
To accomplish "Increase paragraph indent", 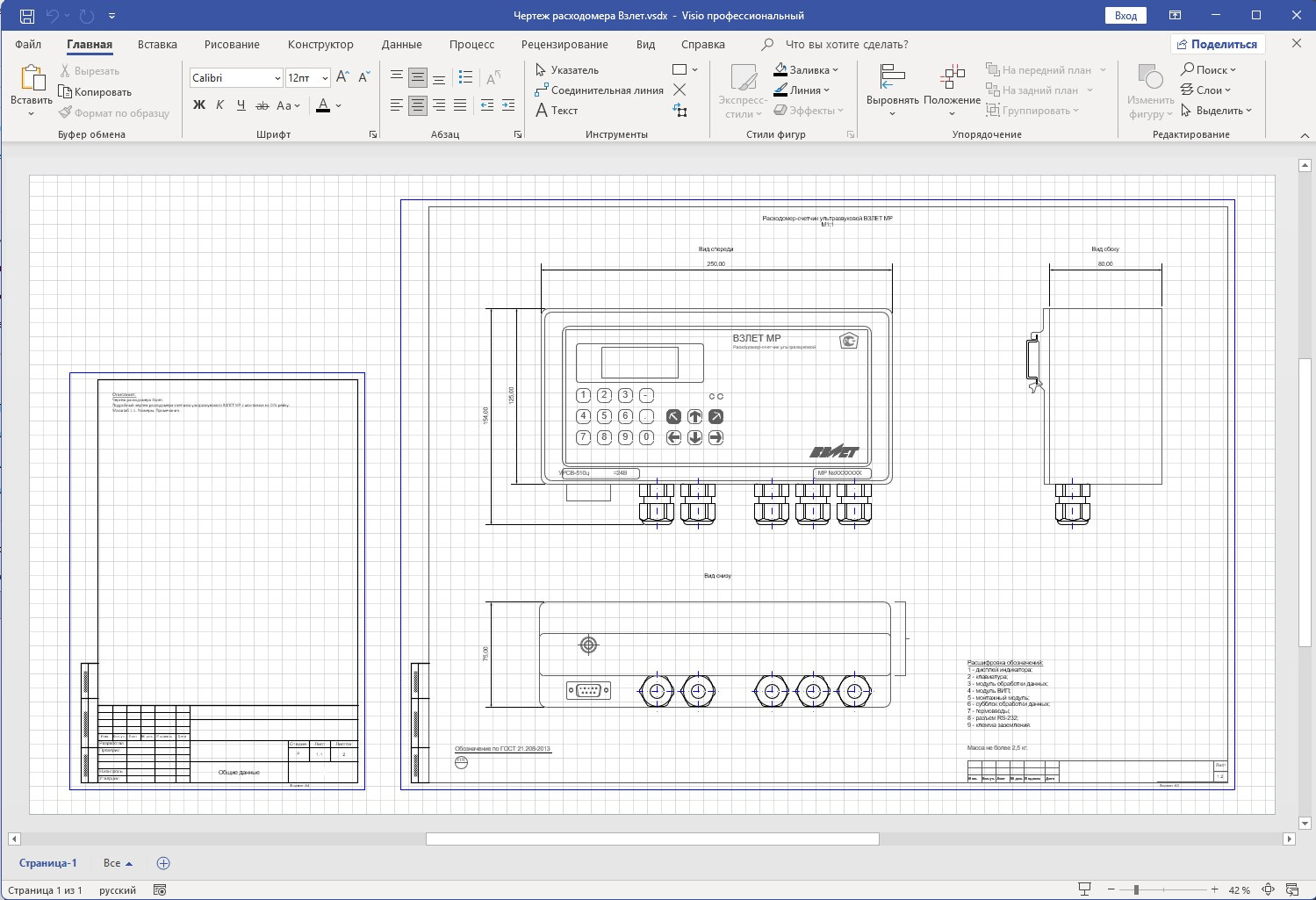I will pos(508,106).
